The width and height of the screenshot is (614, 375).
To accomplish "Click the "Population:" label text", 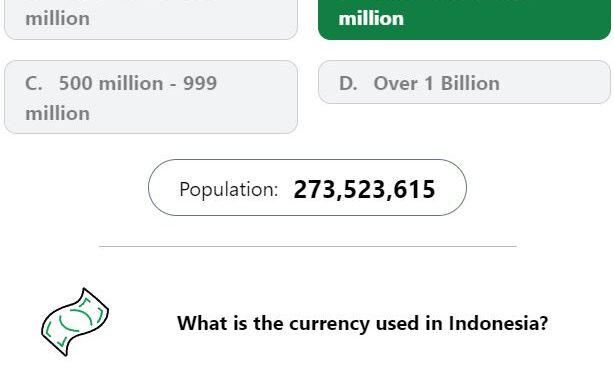I will pos(229,190).
